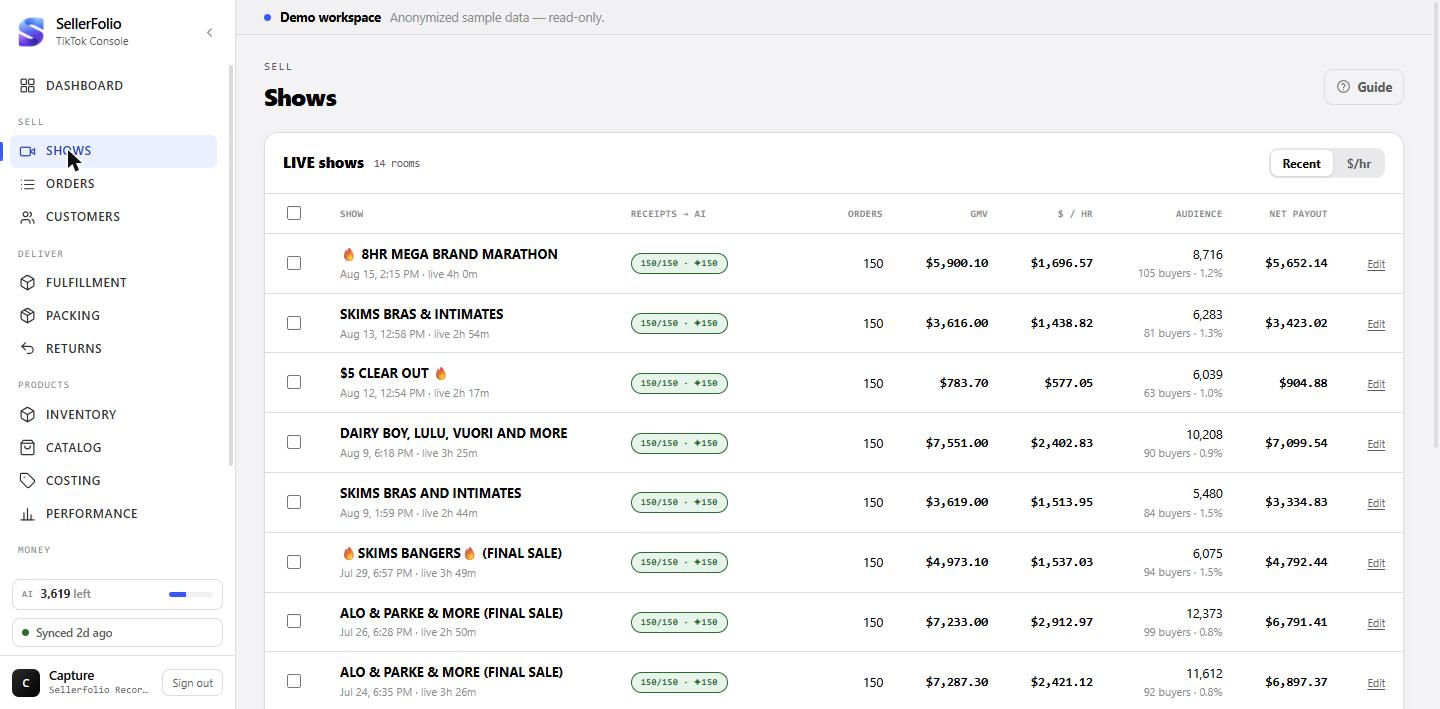Collapse the sidebar with the chevron

209,33
